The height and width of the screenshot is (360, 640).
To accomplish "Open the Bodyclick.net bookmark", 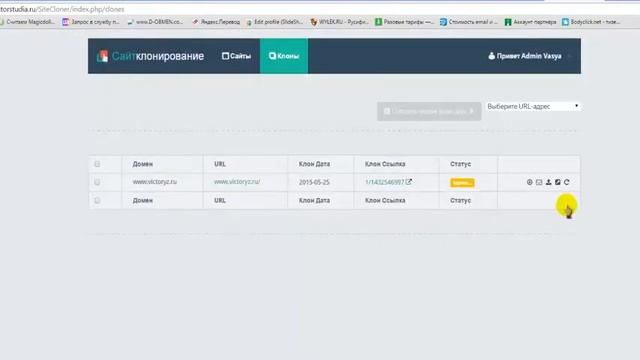I will 591,22.
